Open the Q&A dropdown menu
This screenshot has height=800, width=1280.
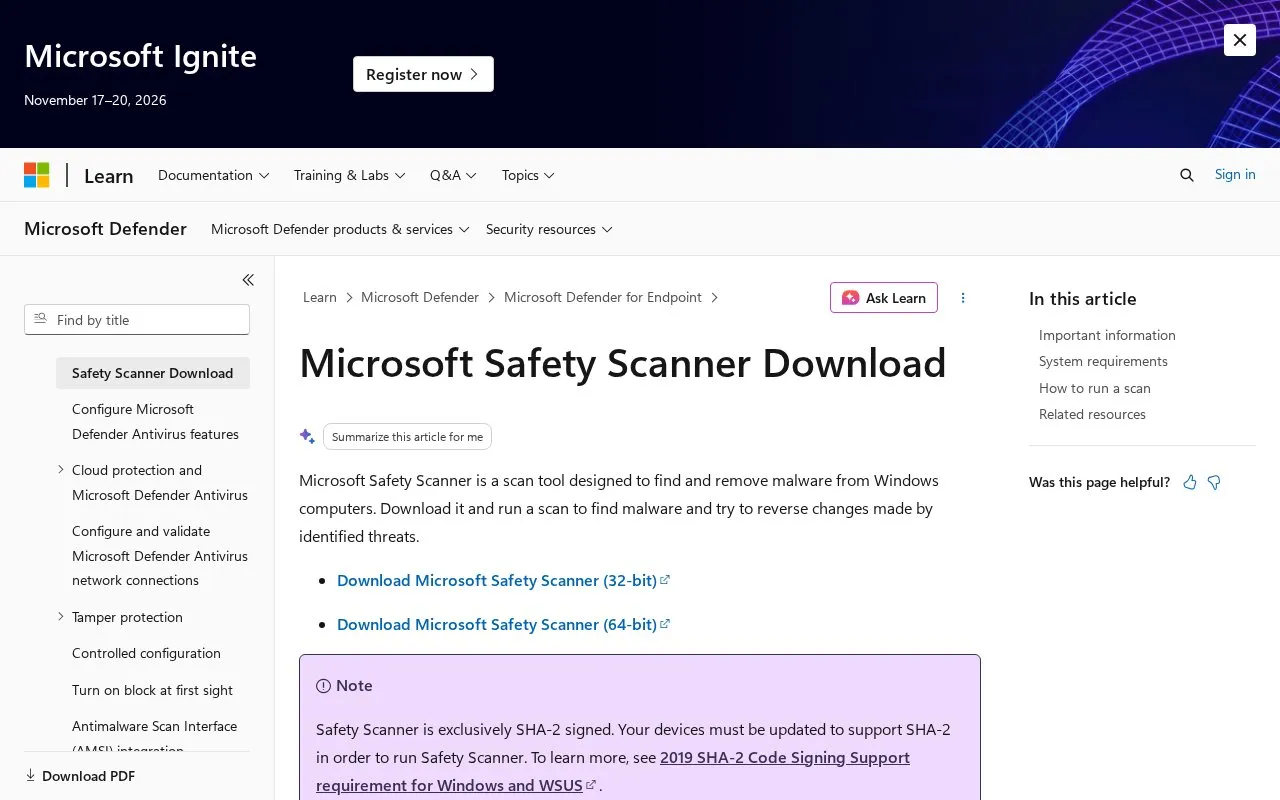(x=454, y=175)
